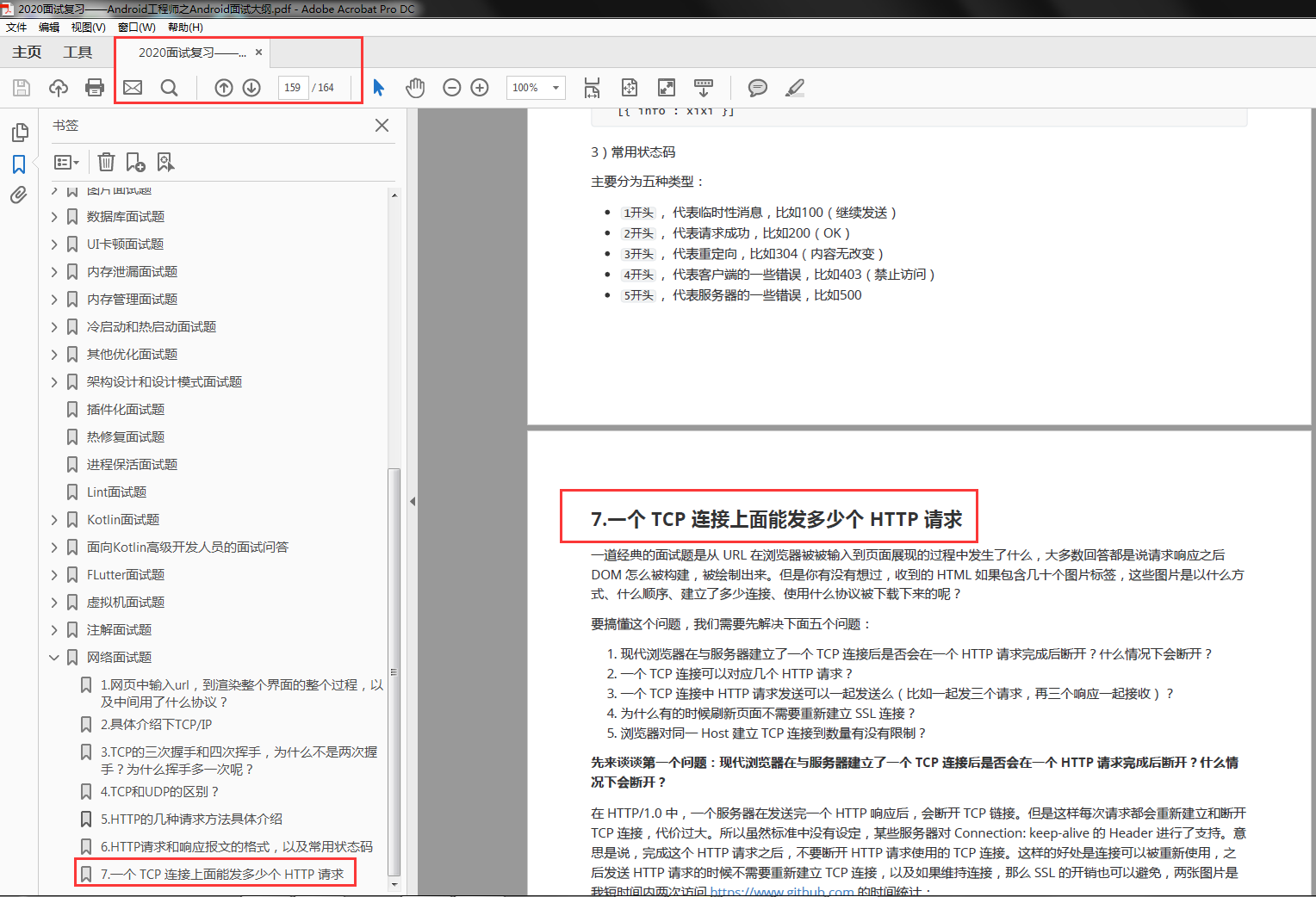Open the 帮助(H) menu
This screenshot has width=1316, height=897.
click(x=185, y=28)
